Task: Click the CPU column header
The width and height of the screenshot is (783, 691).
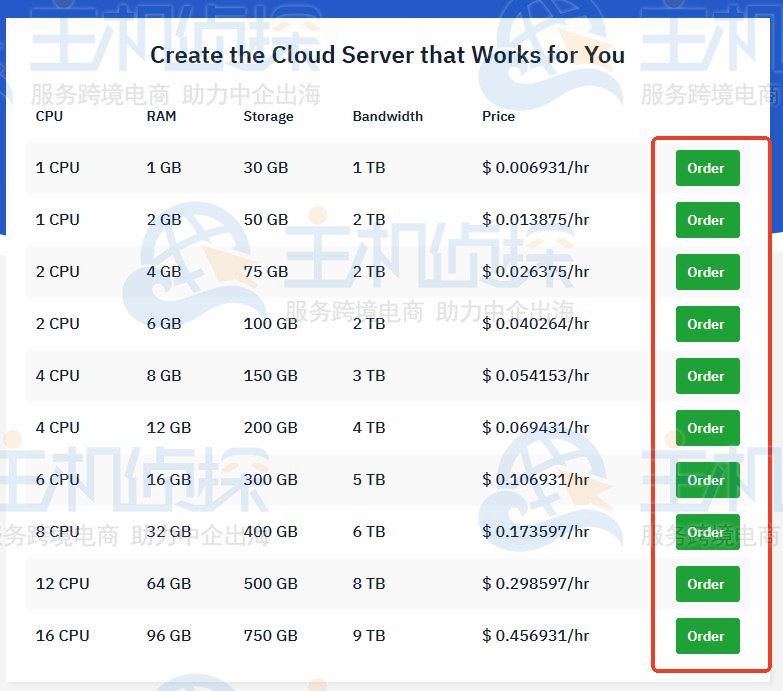Action: [x=49, y=116]
